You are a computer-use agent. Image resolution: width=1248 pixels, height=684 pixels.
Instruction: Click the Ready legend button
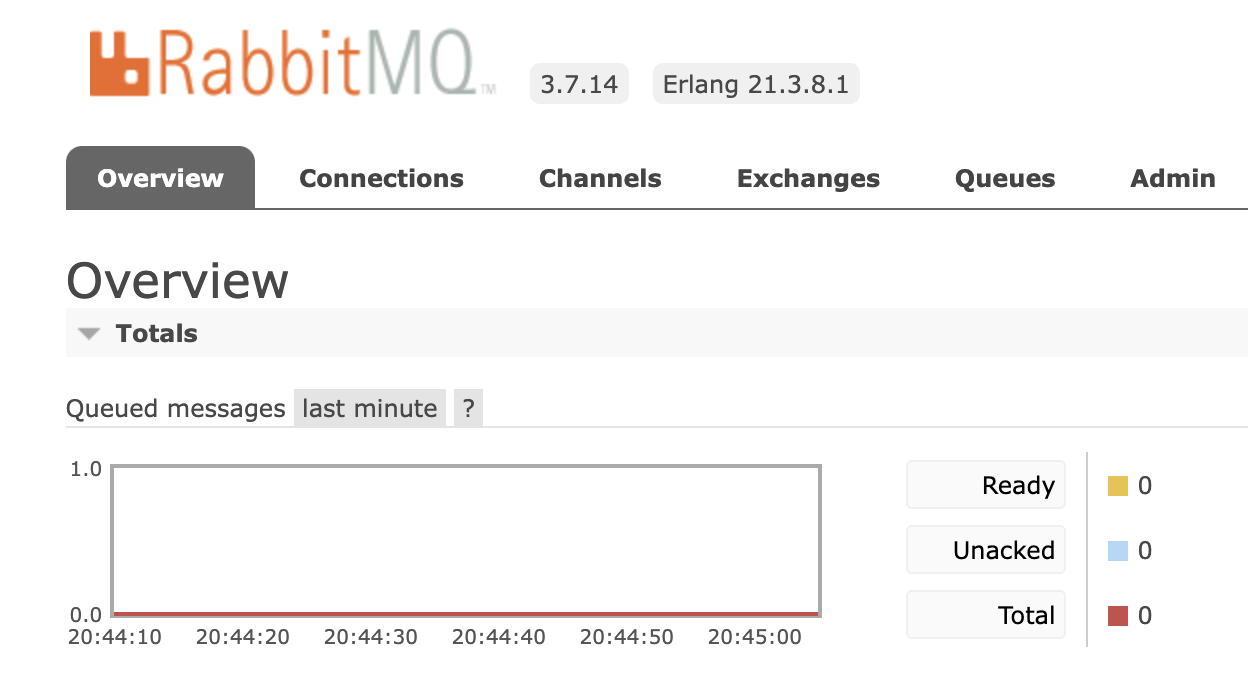pyautogui.click(x=985, y=484)
